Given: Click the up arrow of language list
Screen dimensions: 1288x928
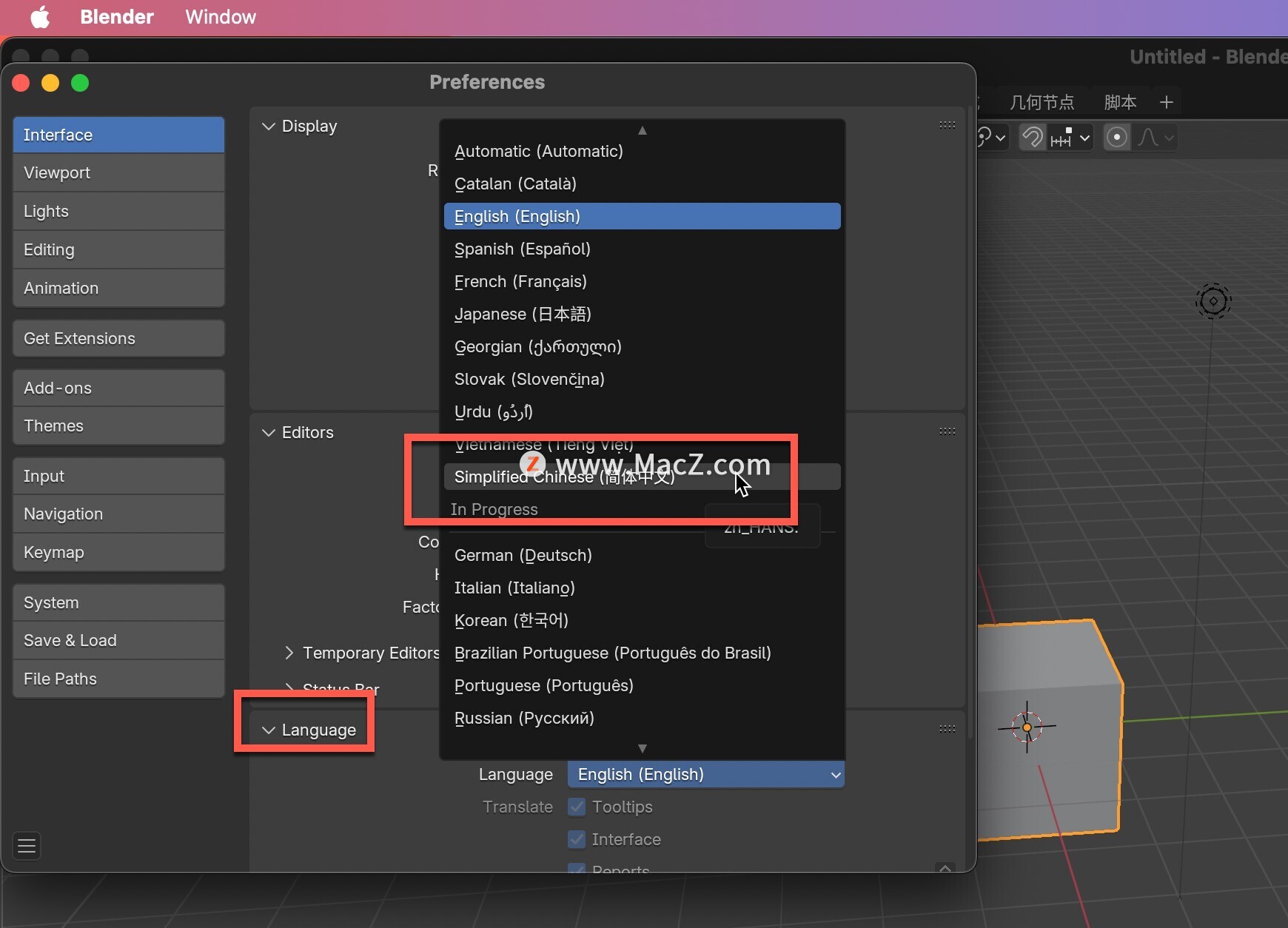Looking at the screenshot, I should [x=643, y=130].
